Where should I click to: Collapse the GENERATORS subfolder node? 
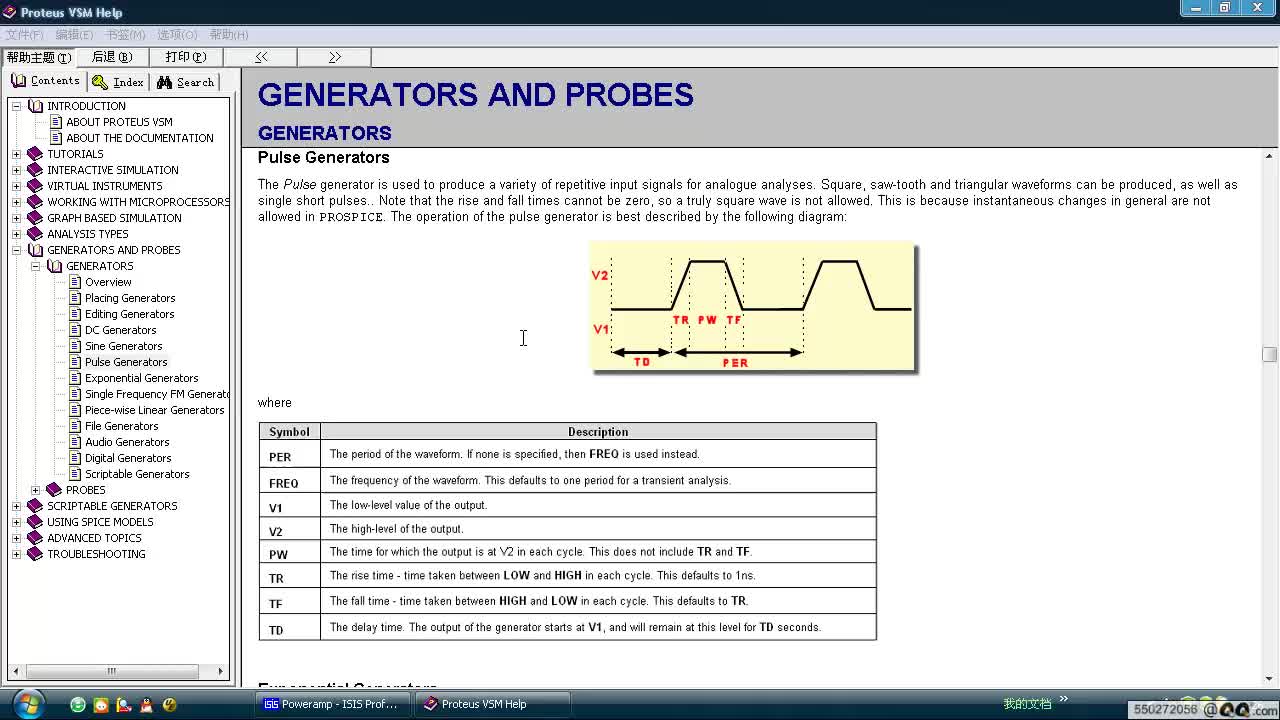pos(35,266)
